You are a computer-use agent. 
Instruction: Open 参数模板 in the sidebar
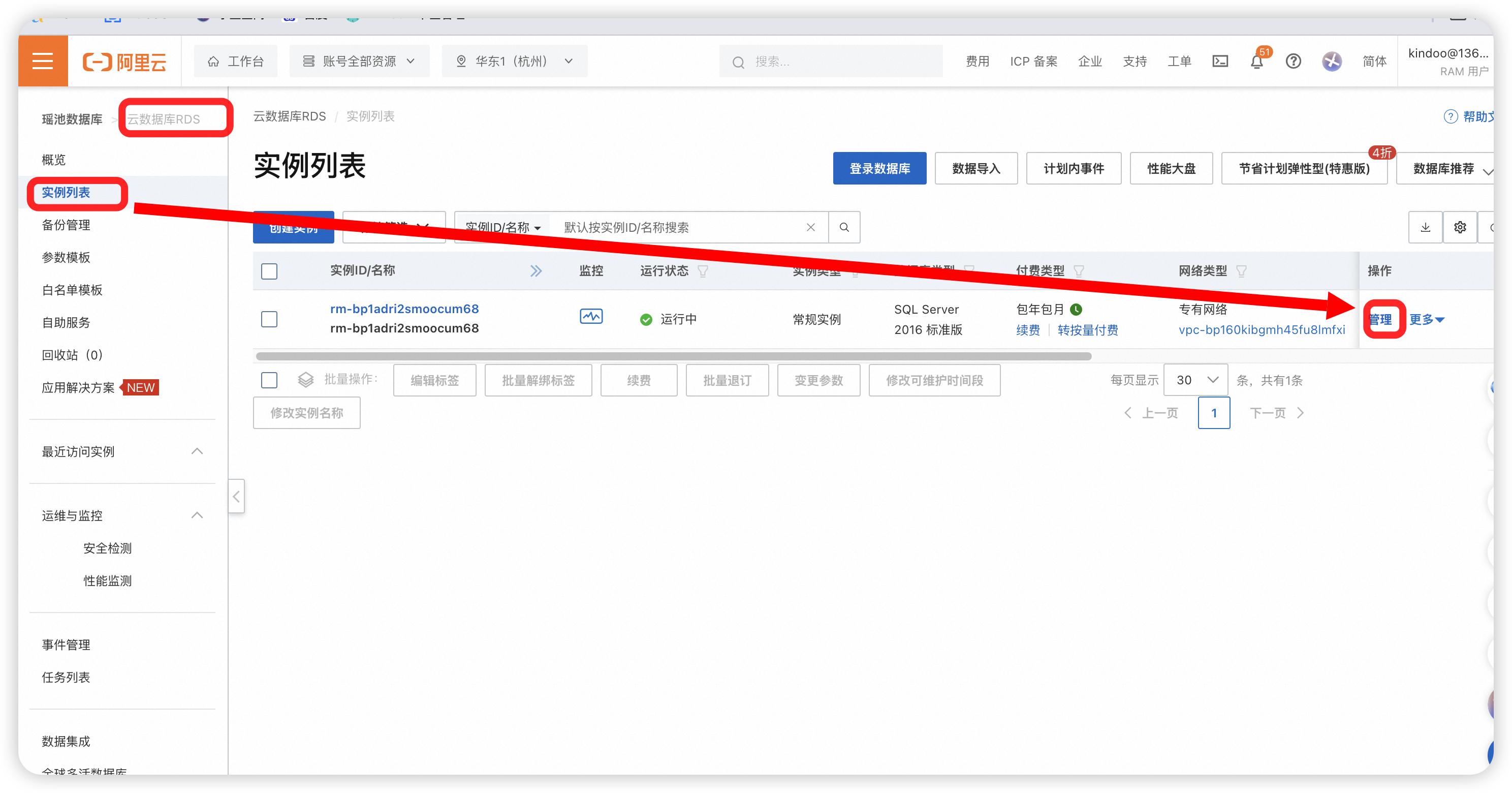(66, 257)
